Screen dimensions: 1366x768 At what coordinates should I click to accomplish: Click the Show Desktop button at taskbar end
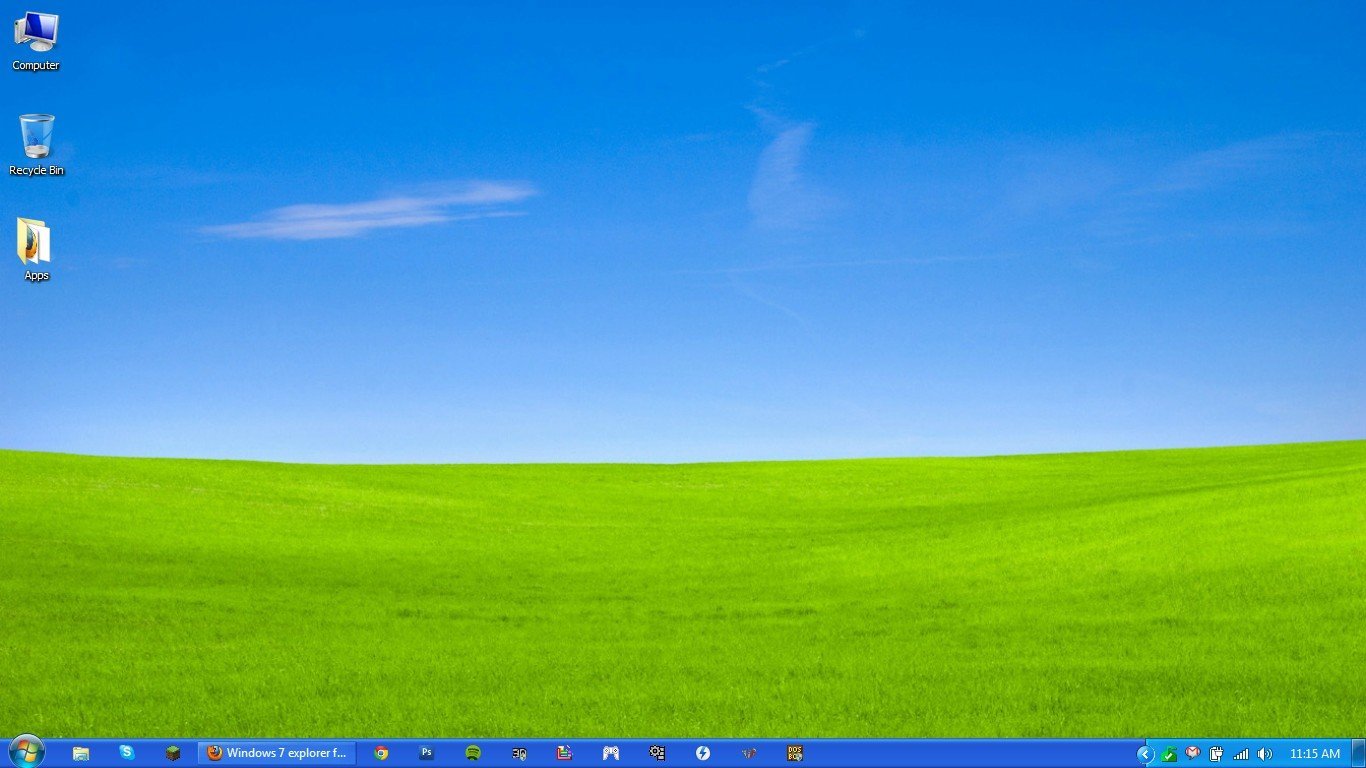[1358, 753]
